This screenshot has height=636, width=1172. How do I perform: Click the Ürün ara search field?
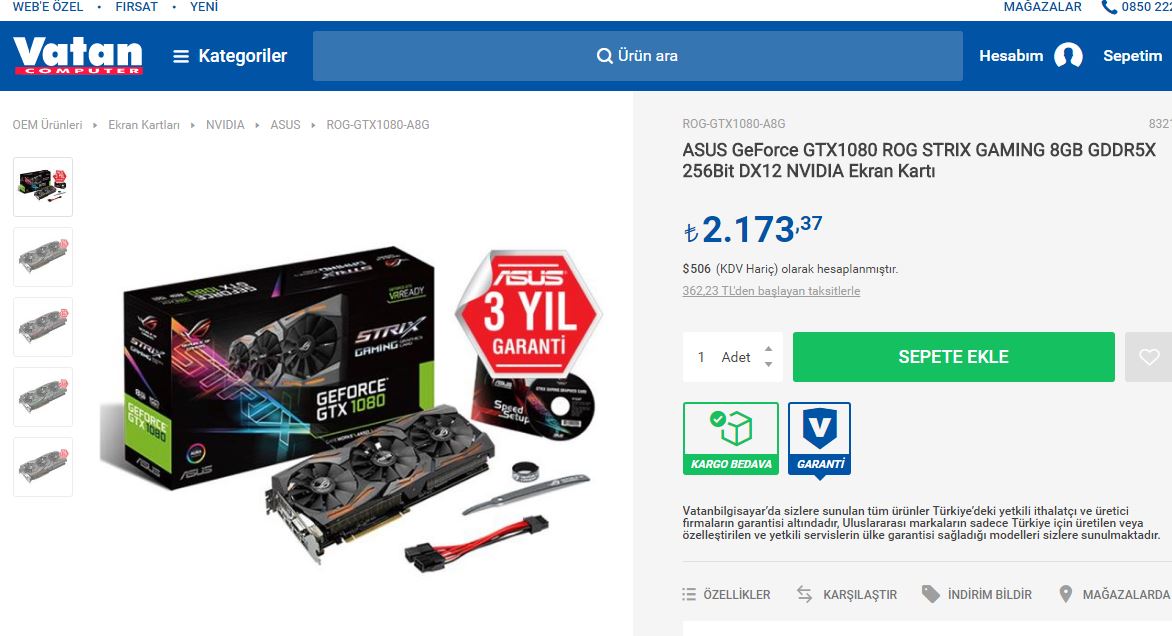(638, 56)
